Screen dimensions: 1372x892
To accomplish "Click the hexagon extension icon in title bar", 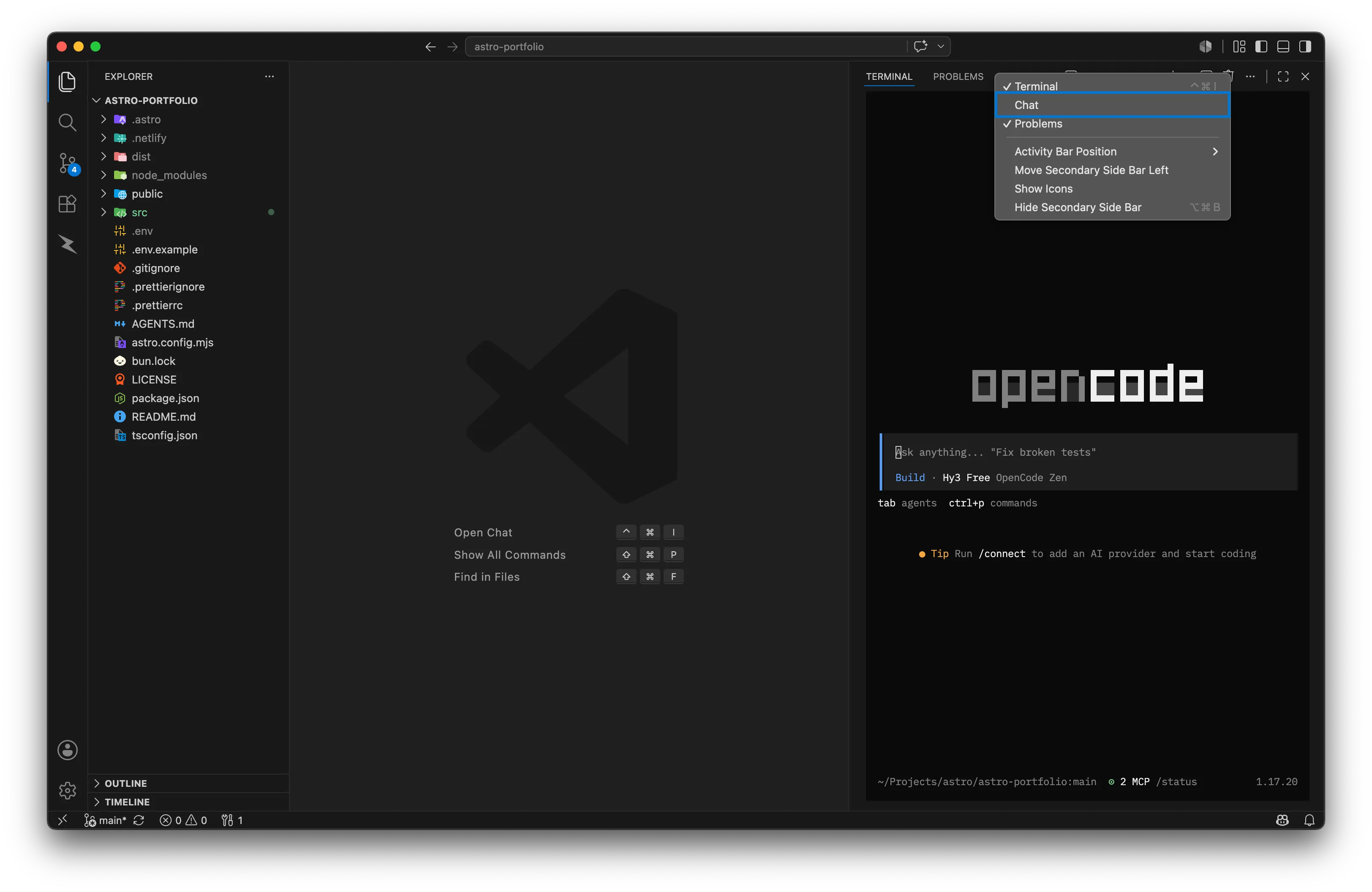I will [x=1206, y=46].
